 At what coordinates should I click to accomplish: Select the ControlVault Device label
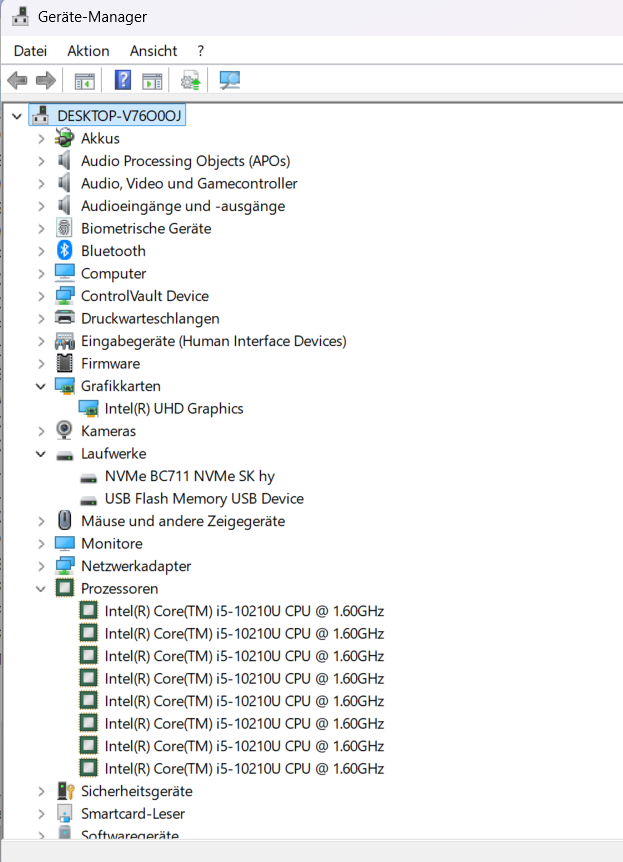pos(145,296)
